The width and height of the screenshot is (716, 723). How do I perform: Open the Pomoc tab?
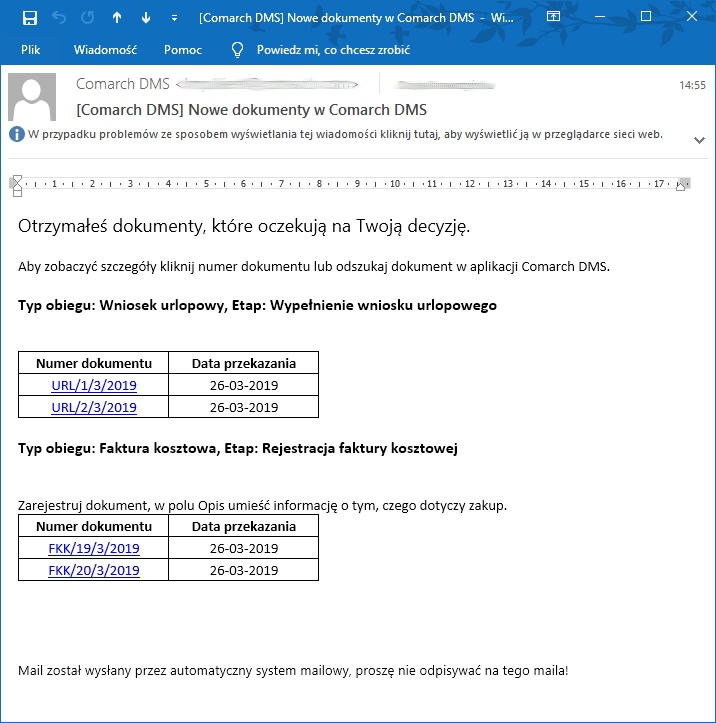pyautogui.click(x=183, y=50)
